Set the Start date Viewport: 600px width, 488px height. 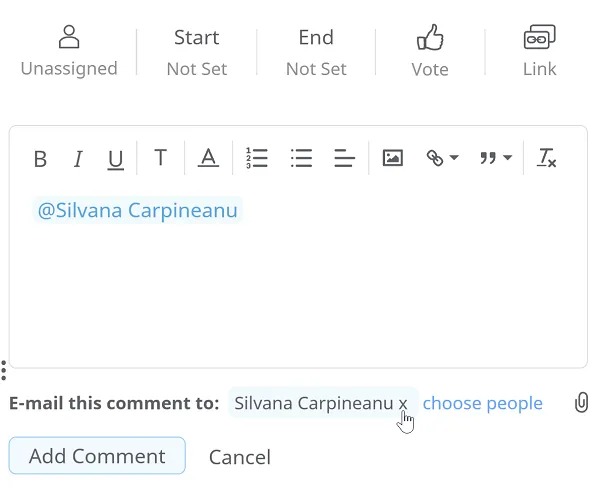point(196,52)
